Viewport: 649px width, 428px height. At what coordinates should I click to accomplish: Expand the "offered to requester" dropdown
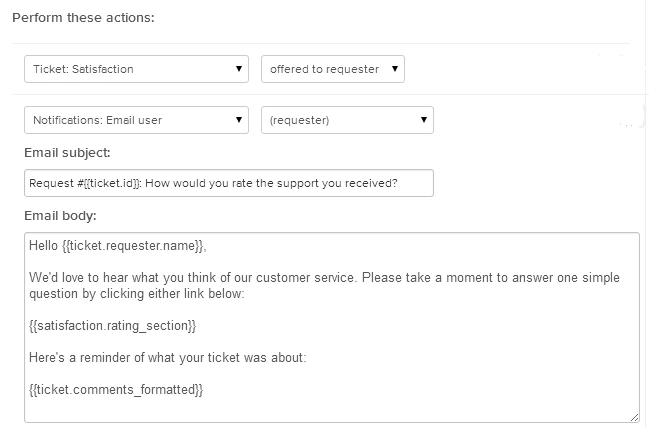click(332, 69)
